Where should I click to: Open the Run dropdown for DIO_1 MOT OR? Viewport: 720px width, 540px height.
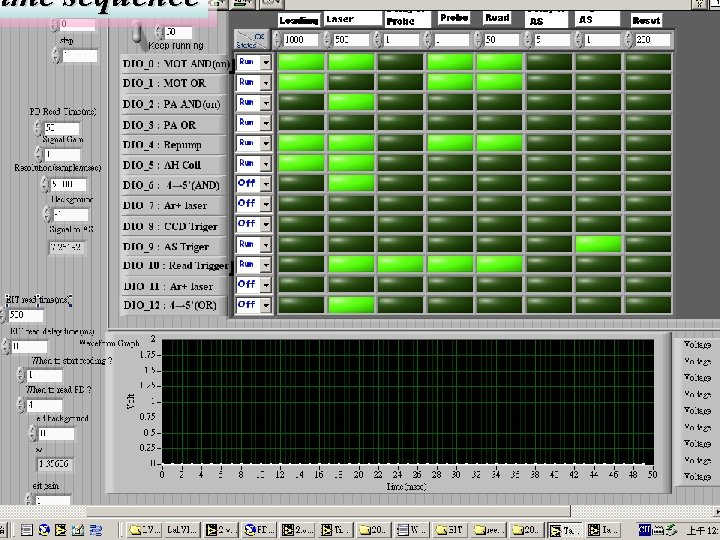(253, 82)
